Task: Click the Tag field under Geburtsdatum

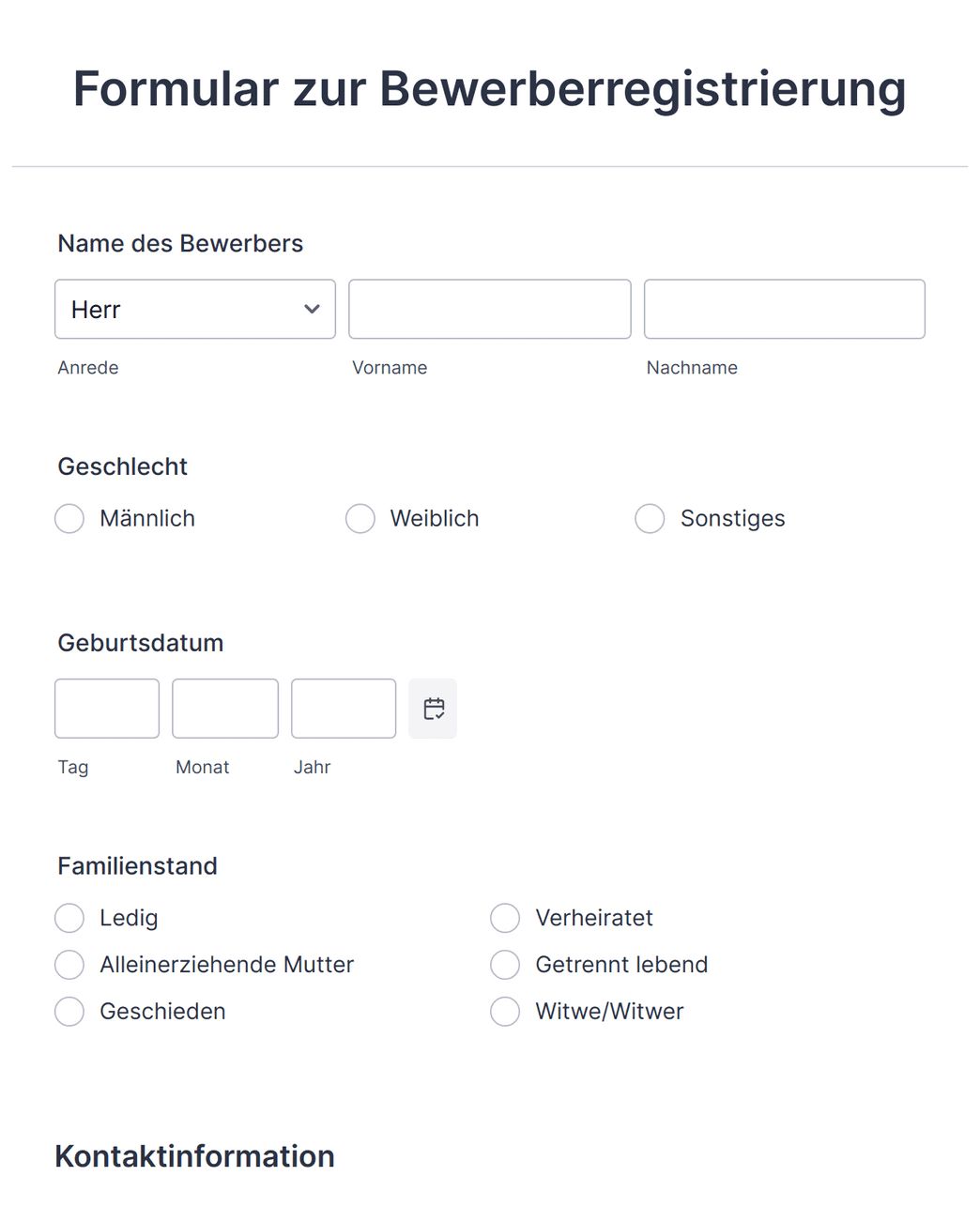Action: coord(106,709)
